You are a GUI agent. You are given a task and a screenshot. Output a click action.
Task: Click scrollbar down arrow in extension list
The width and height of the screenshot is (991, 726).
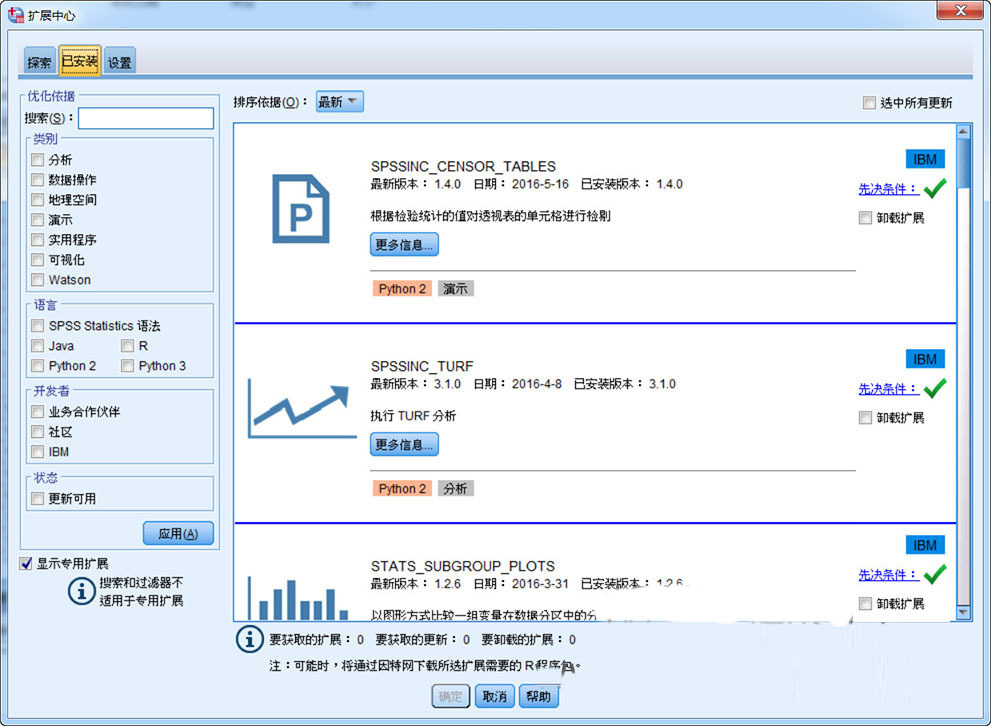coord(964,611)
